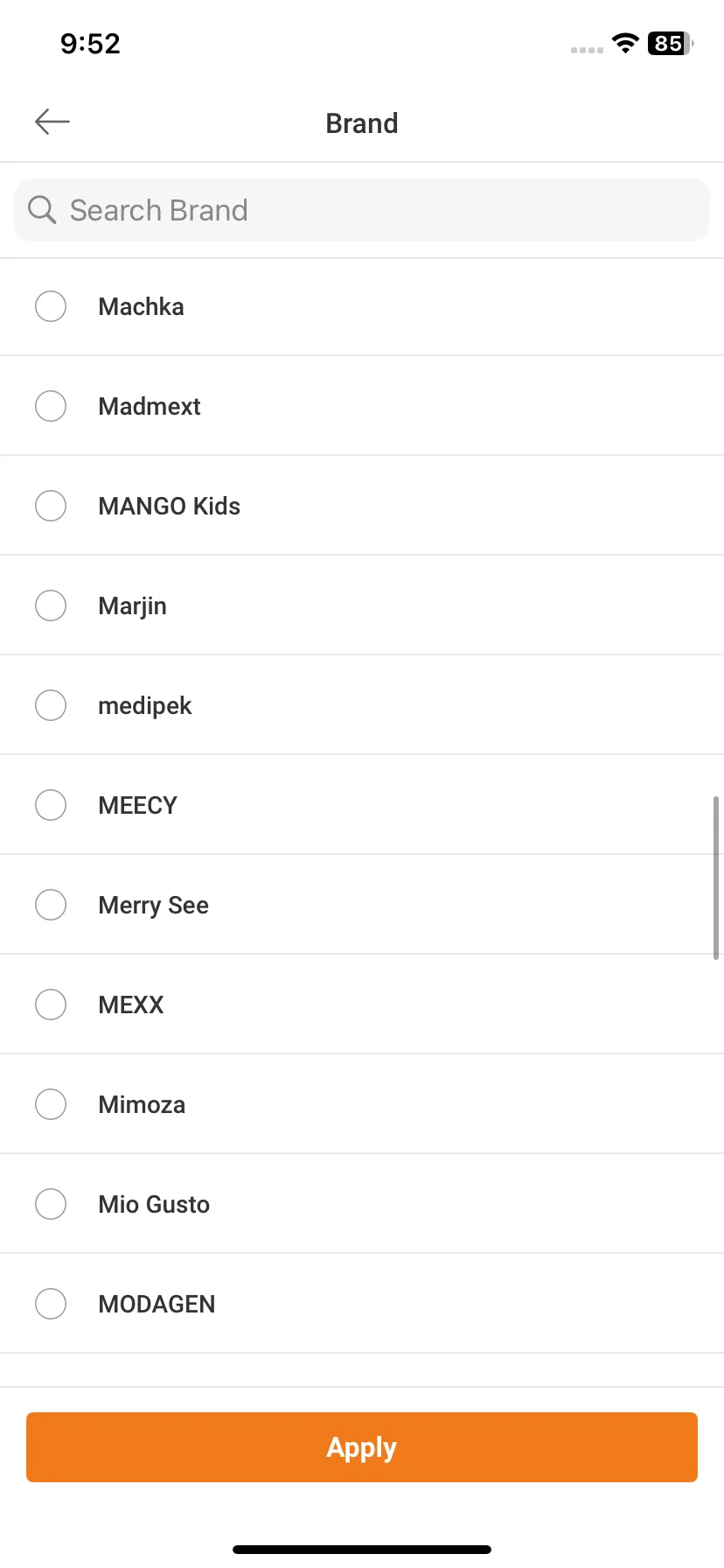Tap the home indicator bar

(x=362, y=1550)
